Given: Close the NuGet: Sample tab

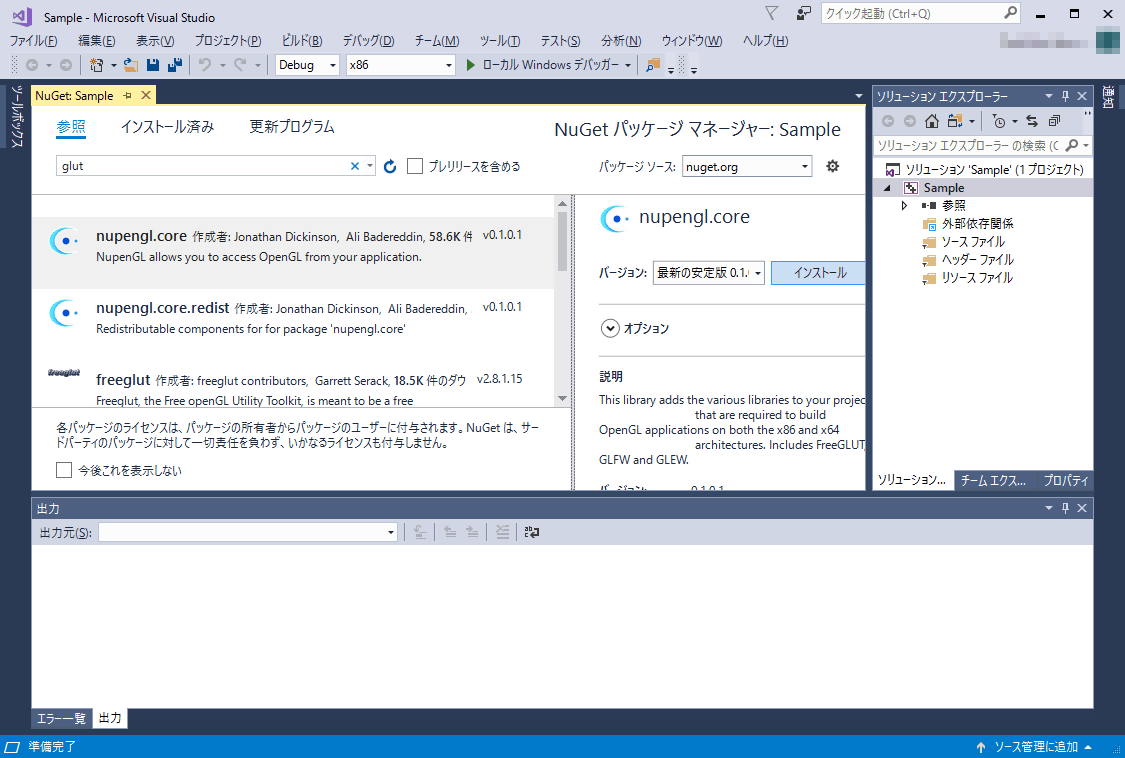Looking at the screenshot, I should [x=146, y=95].
